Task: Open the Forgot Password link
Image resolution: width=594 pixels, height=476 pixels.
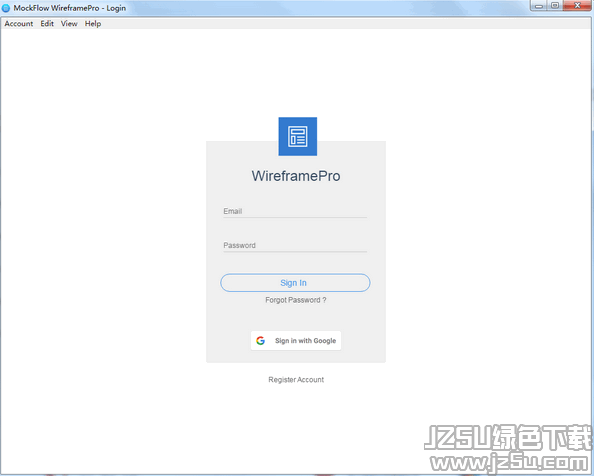Action: pyautogui.click(x=295, y=300)
